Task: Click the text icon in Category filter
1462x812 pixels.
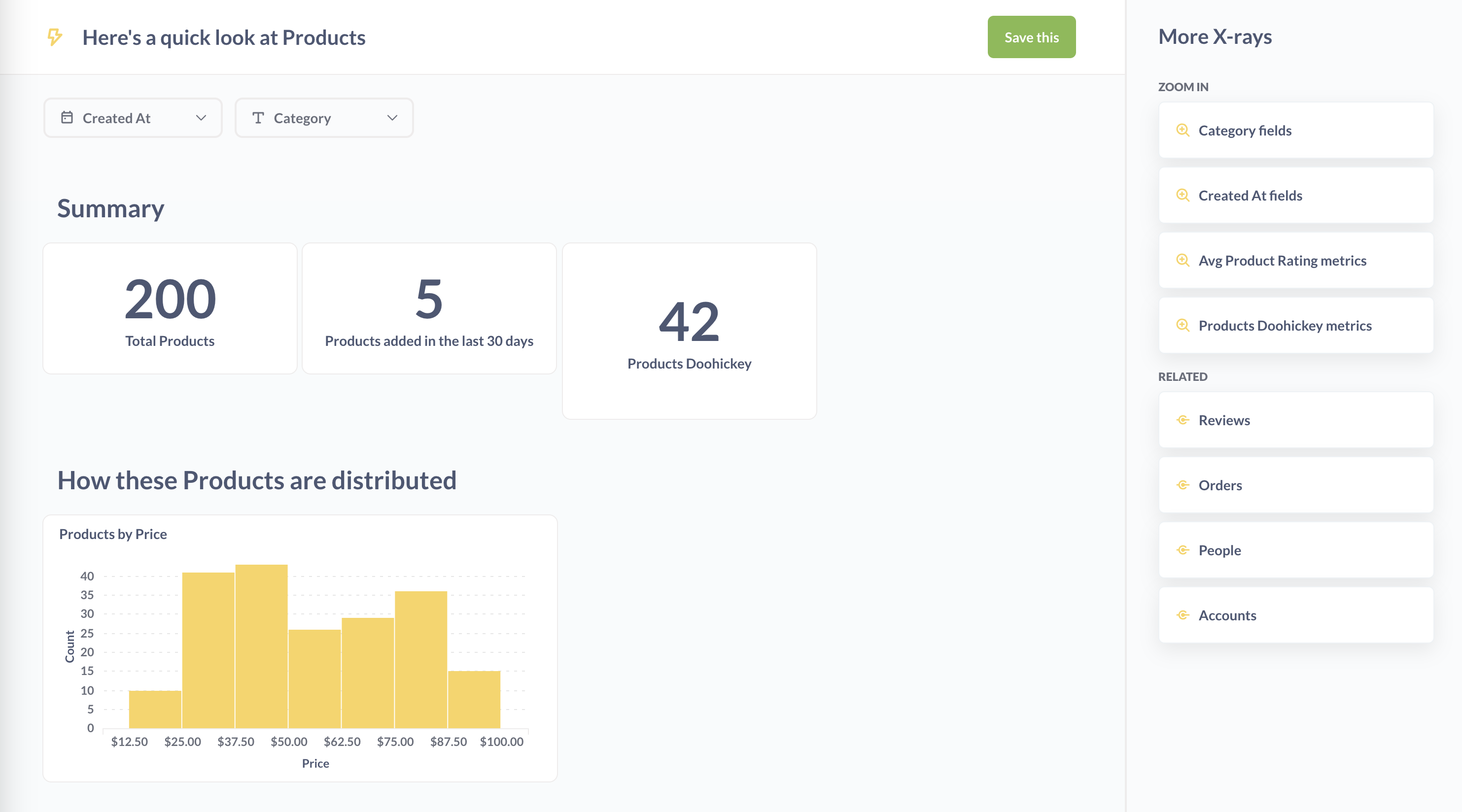Action: (258, 117)
